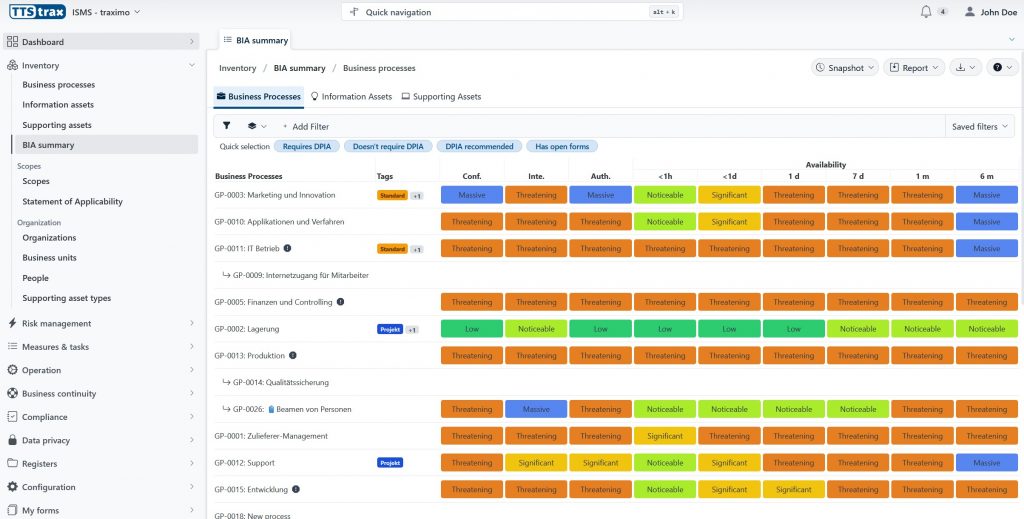
Task: Switch to the Supporting Assets tab
Action: pyautogui.click(x=441, y=97)
